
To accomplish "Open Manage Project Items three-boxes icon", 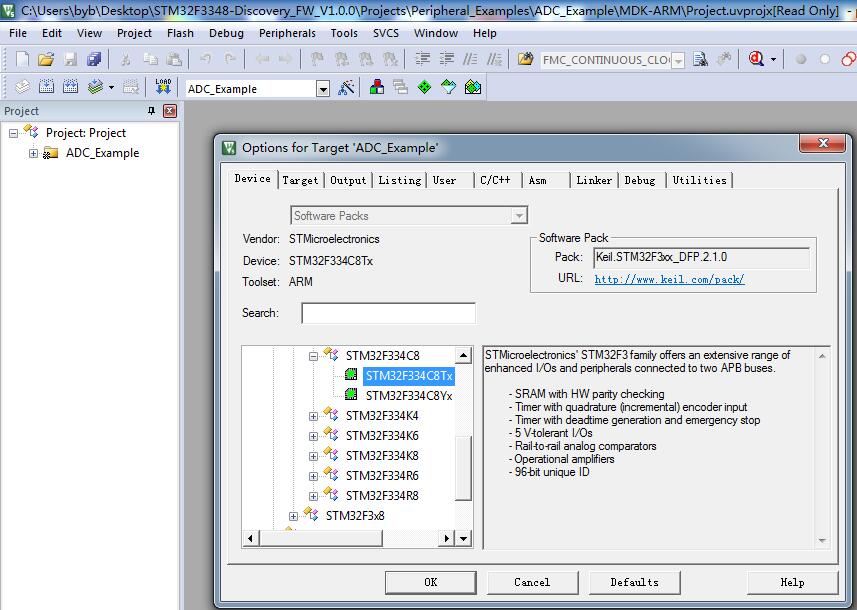I will pos(377,87).
